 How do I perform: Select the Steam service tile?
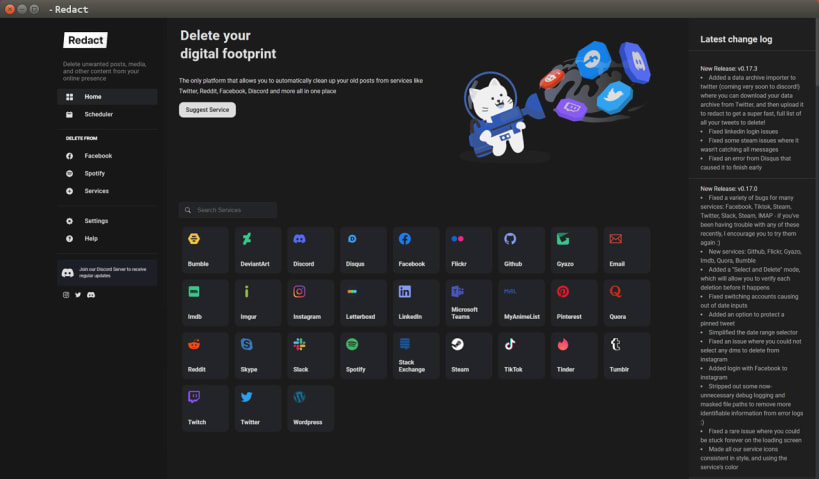[469, 356]
